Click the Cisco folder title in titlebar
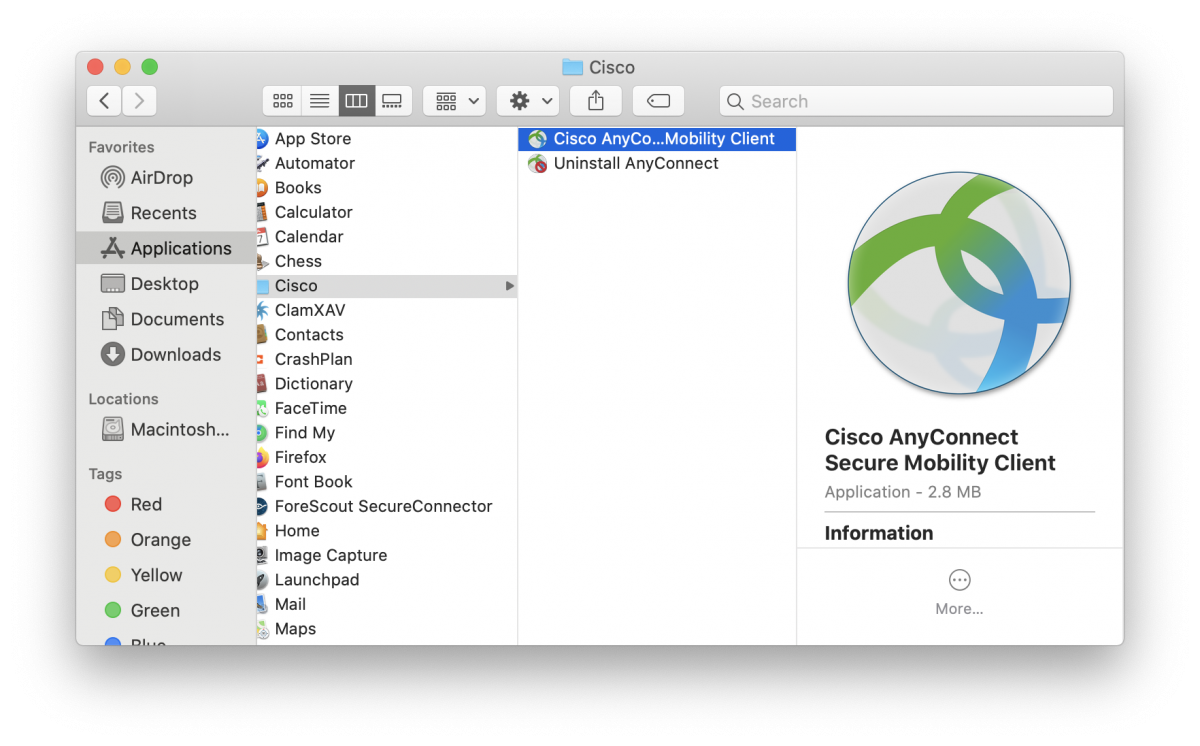 [599, 68]
